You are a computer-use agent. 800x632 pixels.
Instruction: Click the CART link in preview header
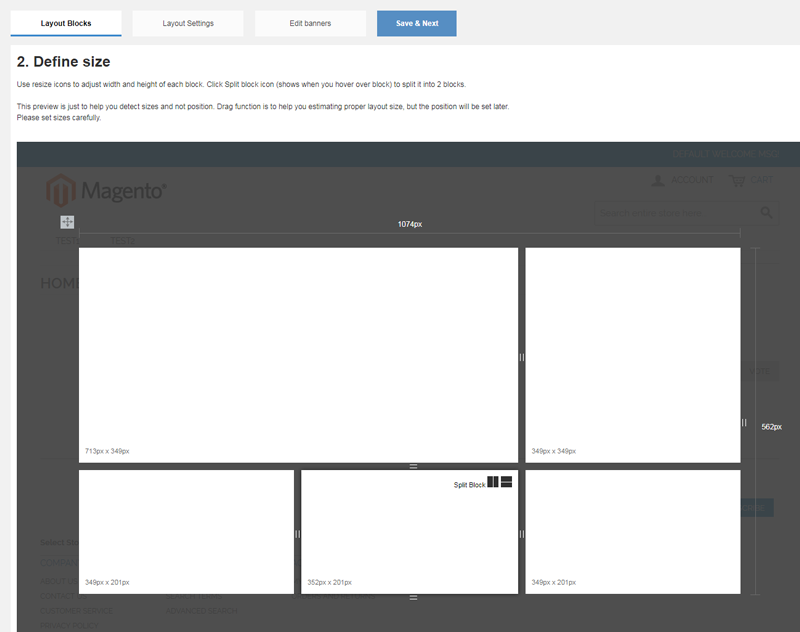pos(762,180)
